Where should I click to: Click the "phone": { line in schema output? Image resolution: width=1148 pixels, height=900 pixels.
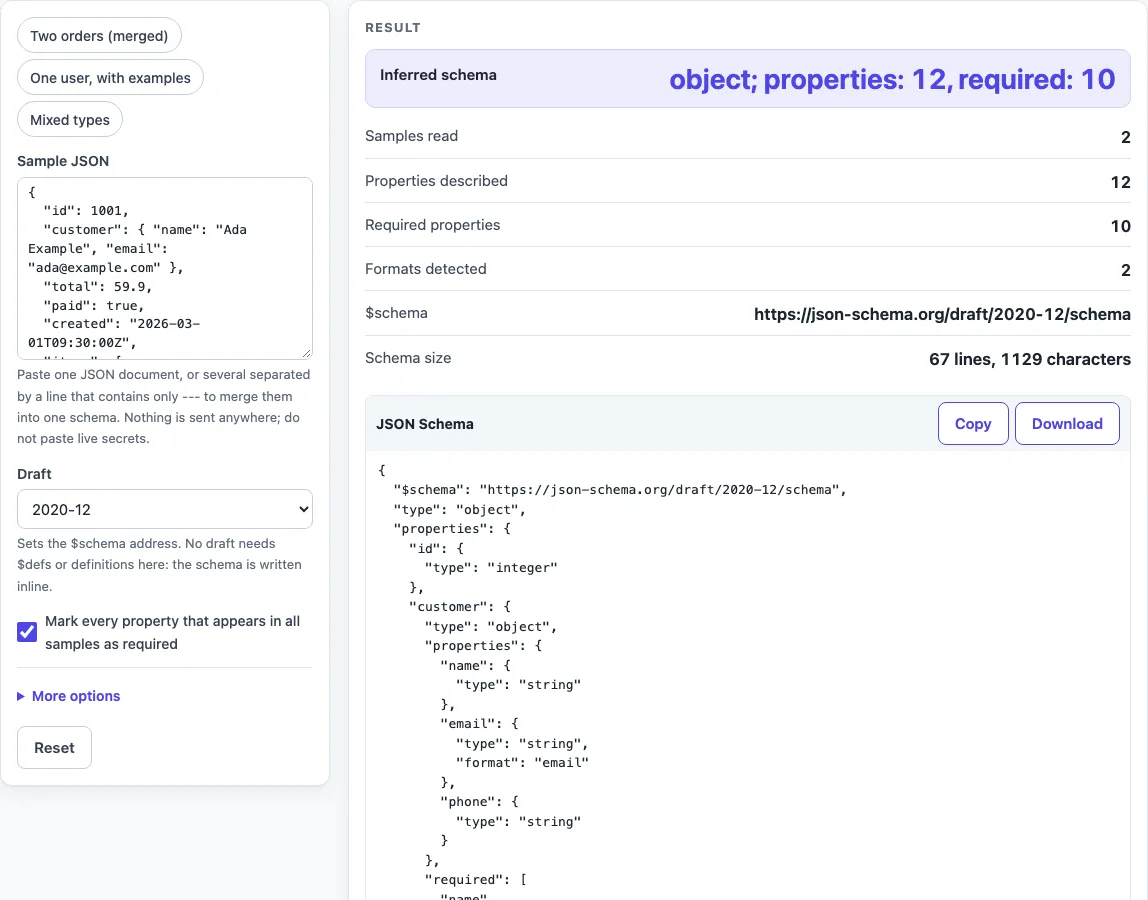click(x=479, y=802)
